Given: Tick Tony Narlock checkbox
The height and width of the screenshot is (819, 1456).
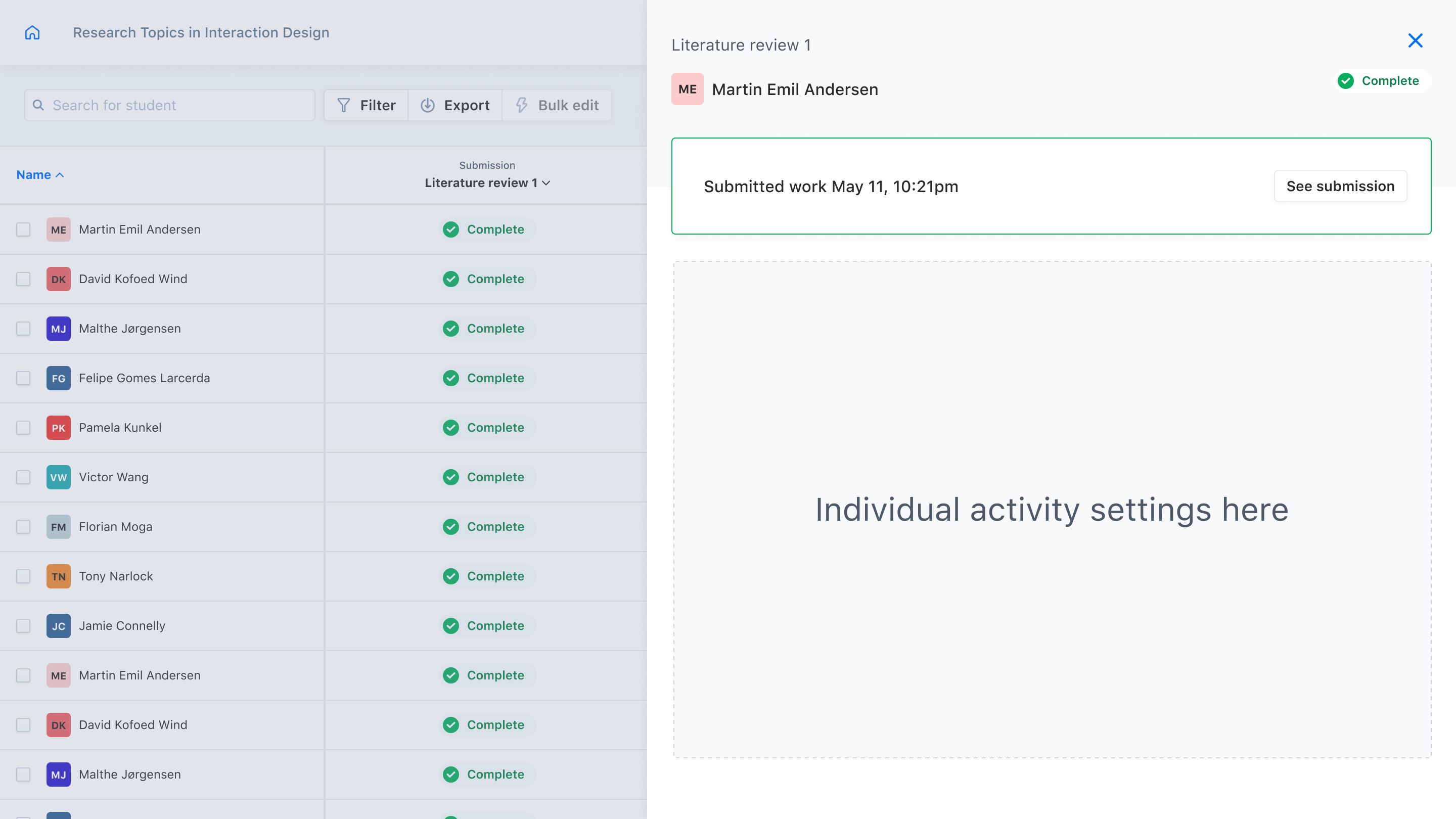Looking at the screenshot, I should (x=23, y=576).
